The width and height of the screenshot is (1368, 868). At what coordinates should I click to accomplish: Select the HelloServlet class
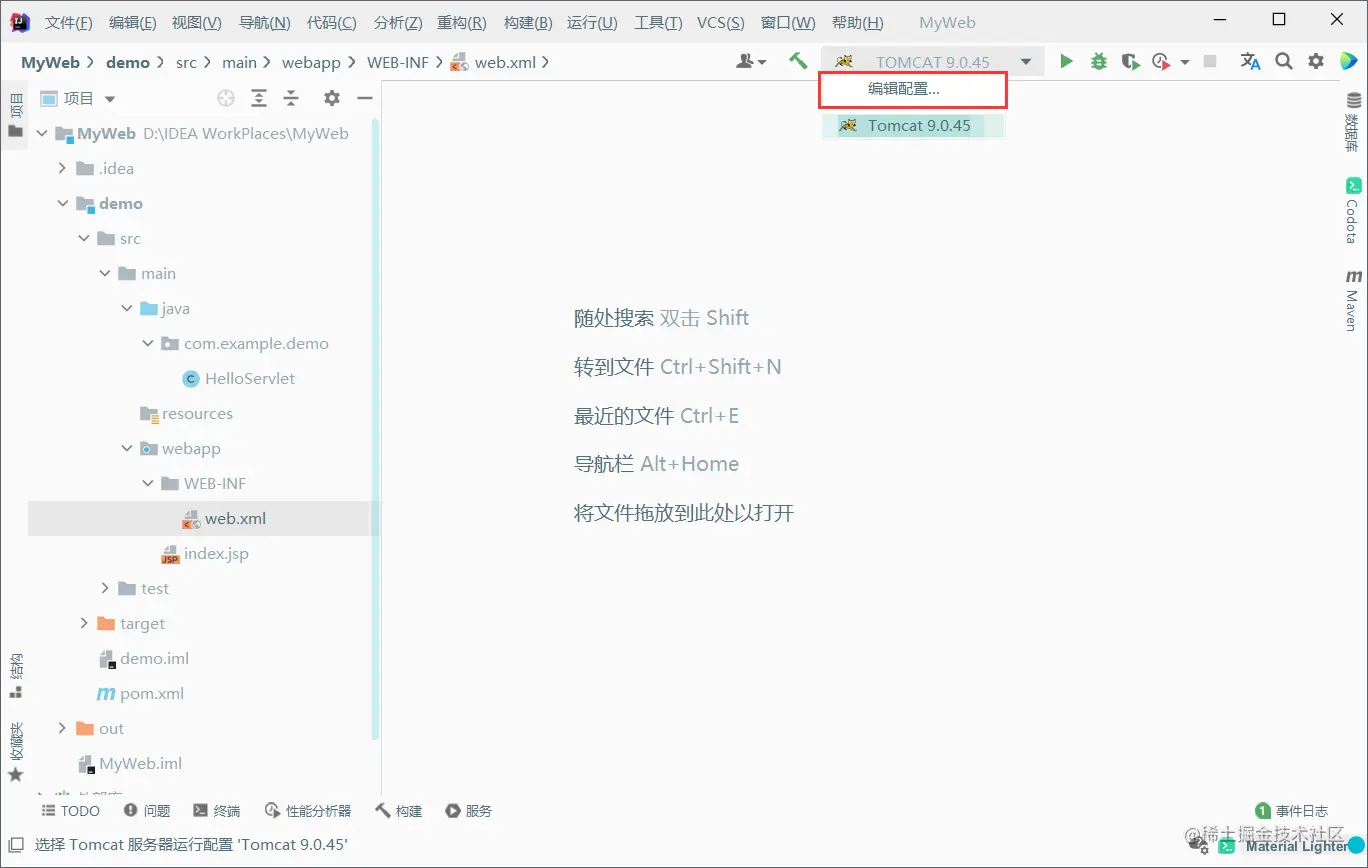coord(239,378)
